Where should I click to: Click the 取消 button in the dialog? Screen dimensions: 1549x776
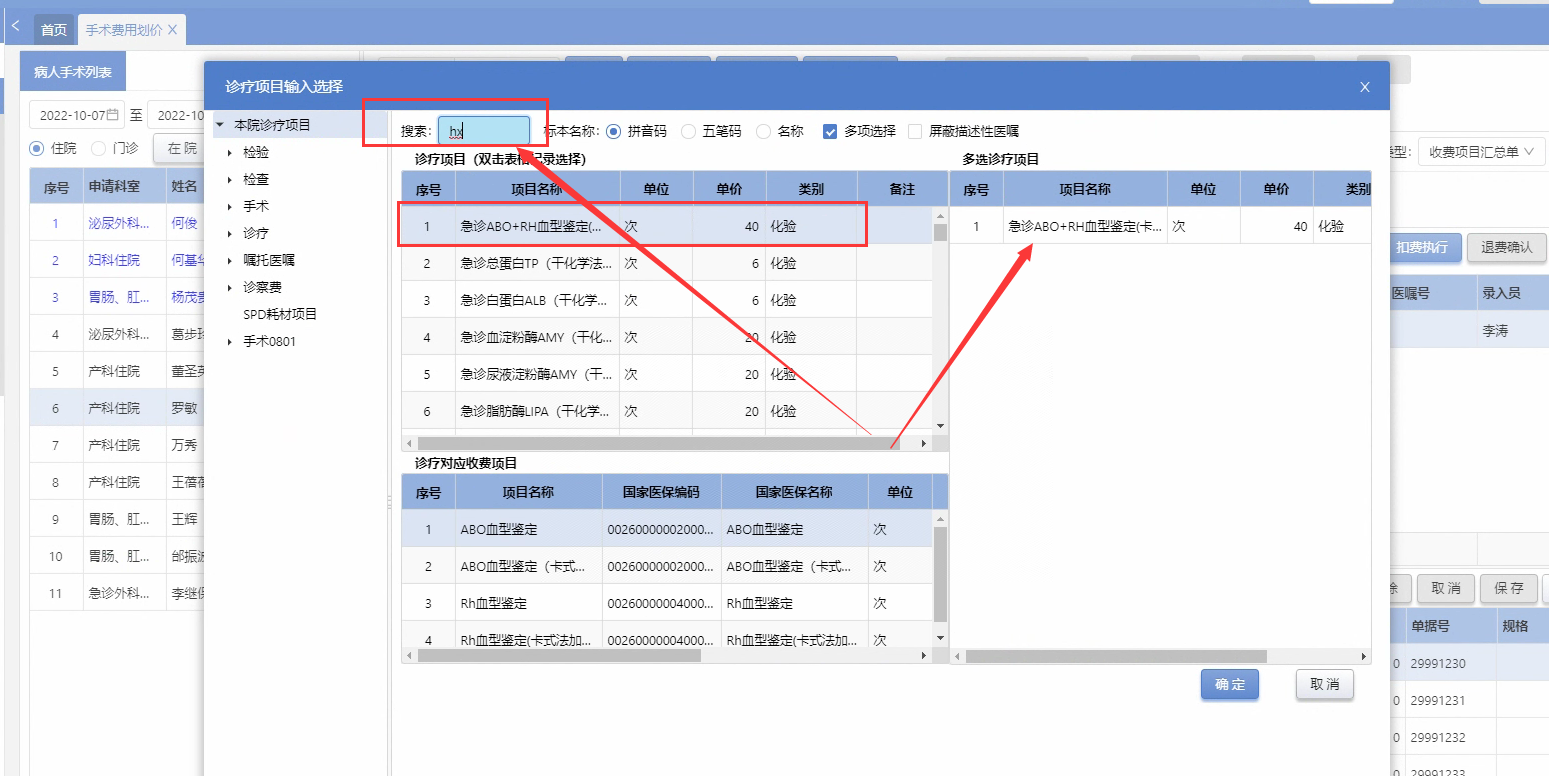1325,685
